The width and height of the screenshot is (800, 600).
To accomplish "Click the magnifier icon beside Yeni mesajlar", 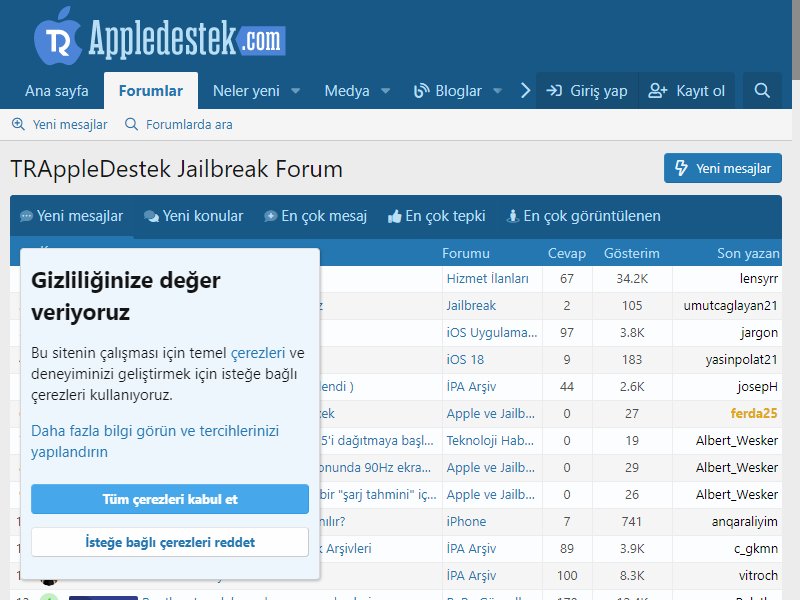I will [18, 124].
